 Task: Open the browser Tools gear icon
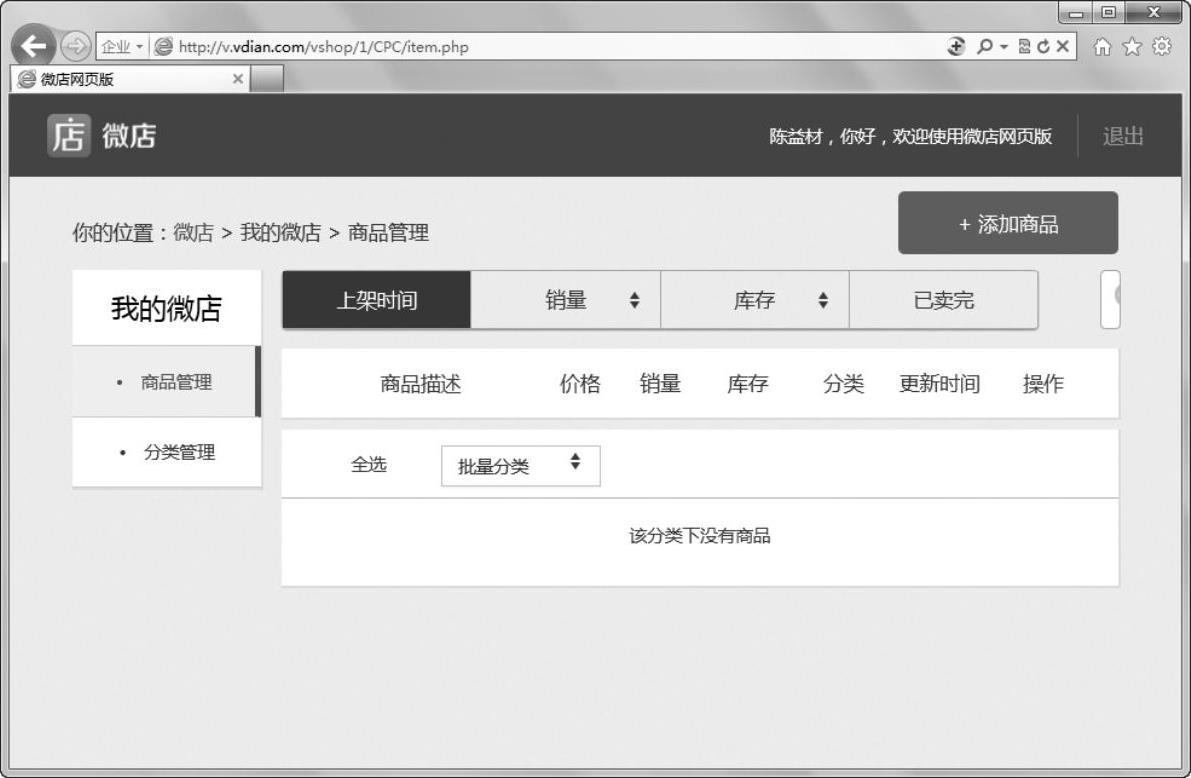coord(1161,46)
